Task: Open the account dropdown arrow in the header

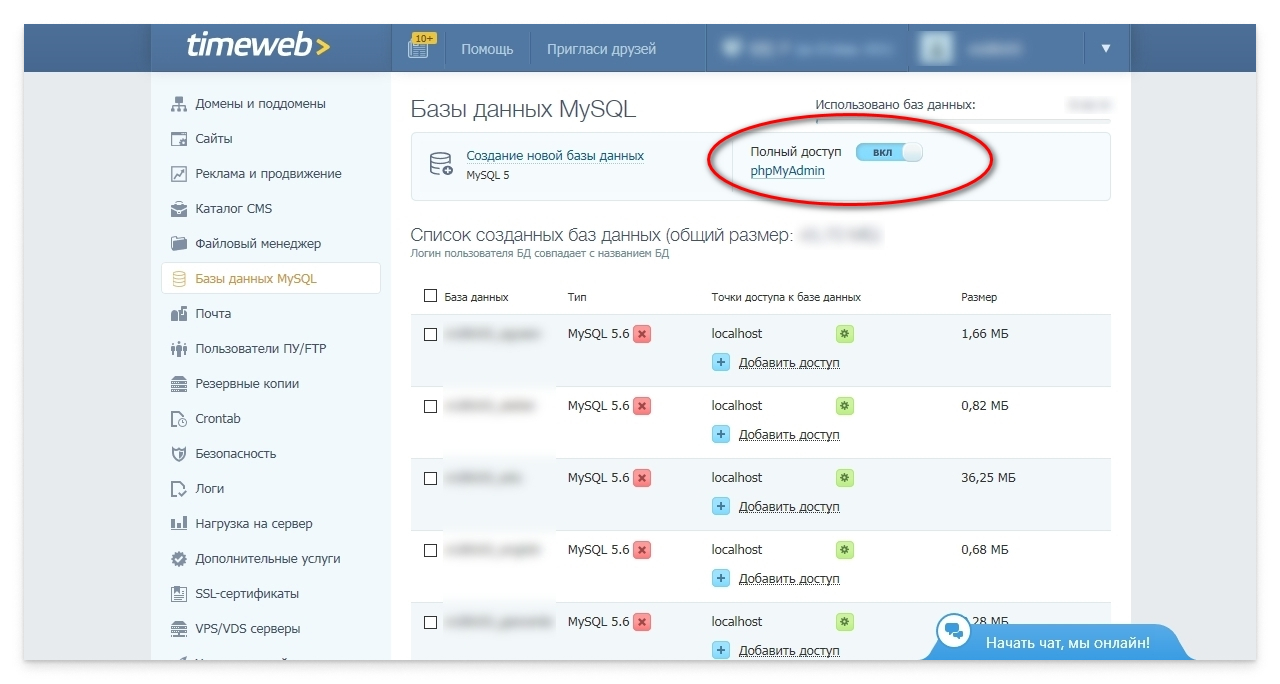Action: pos(1106,47)
